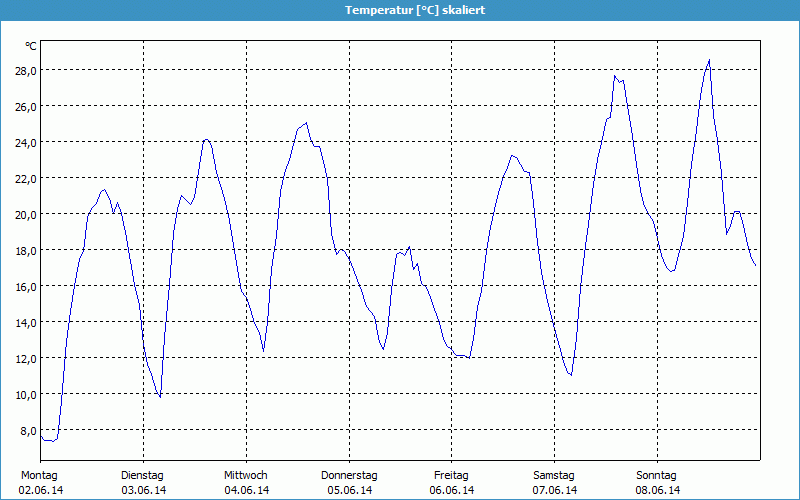This screenshot has width=800, height=500.
Task: Click the 02.06.14 date label
Action: (x=39, y=490)
